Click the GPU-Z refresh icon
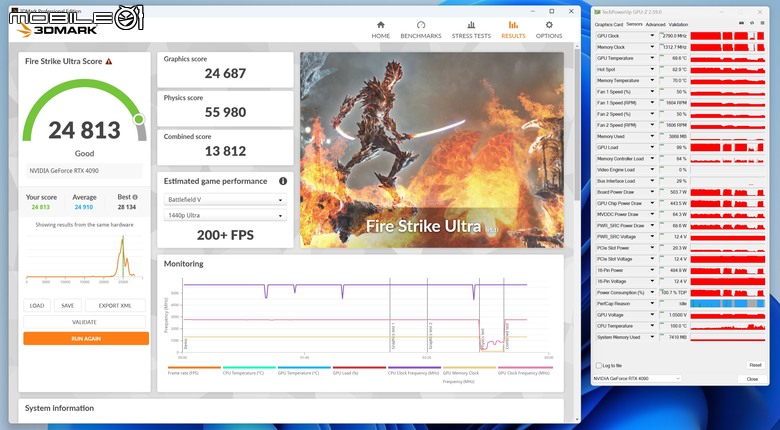This screenshot has height=430, width=780. click(x=752, y=23)
